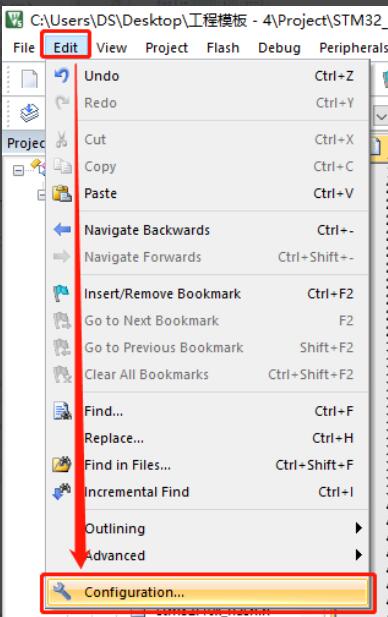Open the Debug menu
Viewport: 388px width, 617px height.
coord(279,48)
